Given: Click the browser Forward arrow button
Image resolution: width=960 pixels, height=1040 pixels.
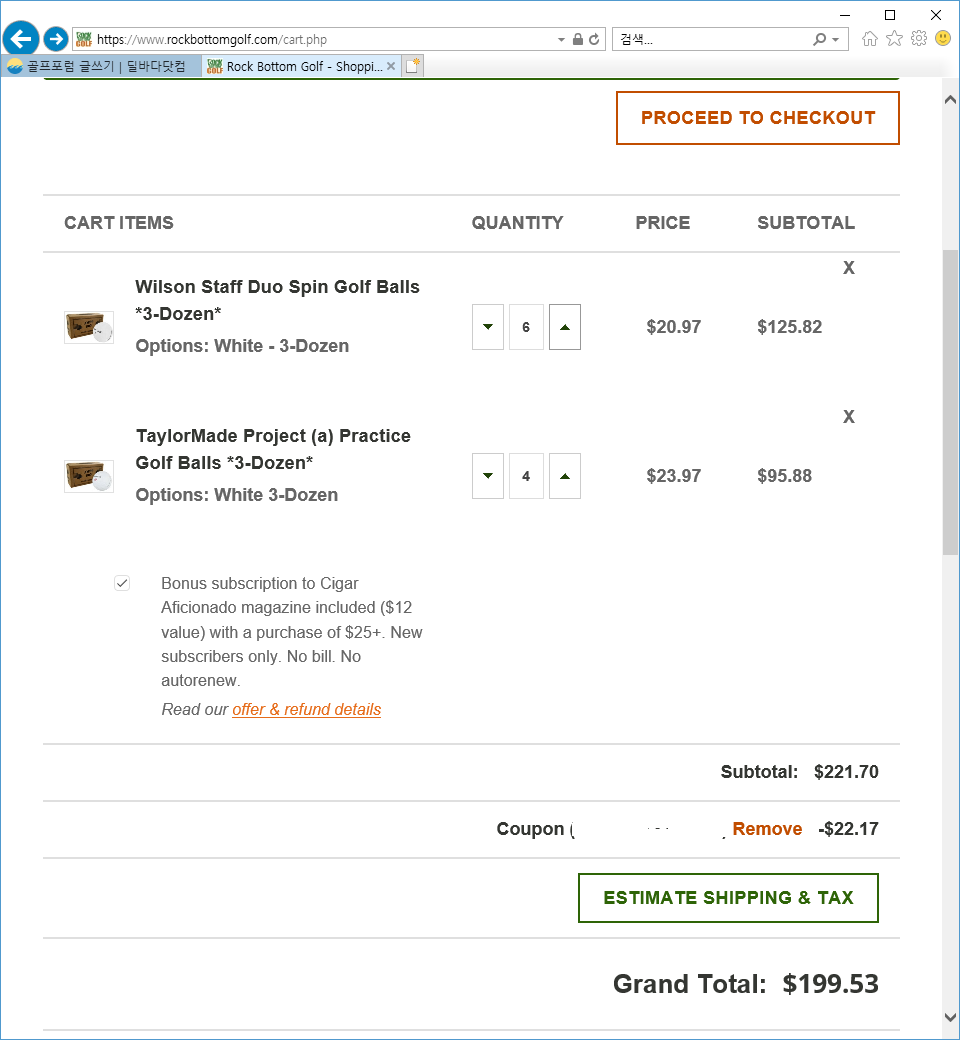Looking at the screenshot, I should 56,39.
